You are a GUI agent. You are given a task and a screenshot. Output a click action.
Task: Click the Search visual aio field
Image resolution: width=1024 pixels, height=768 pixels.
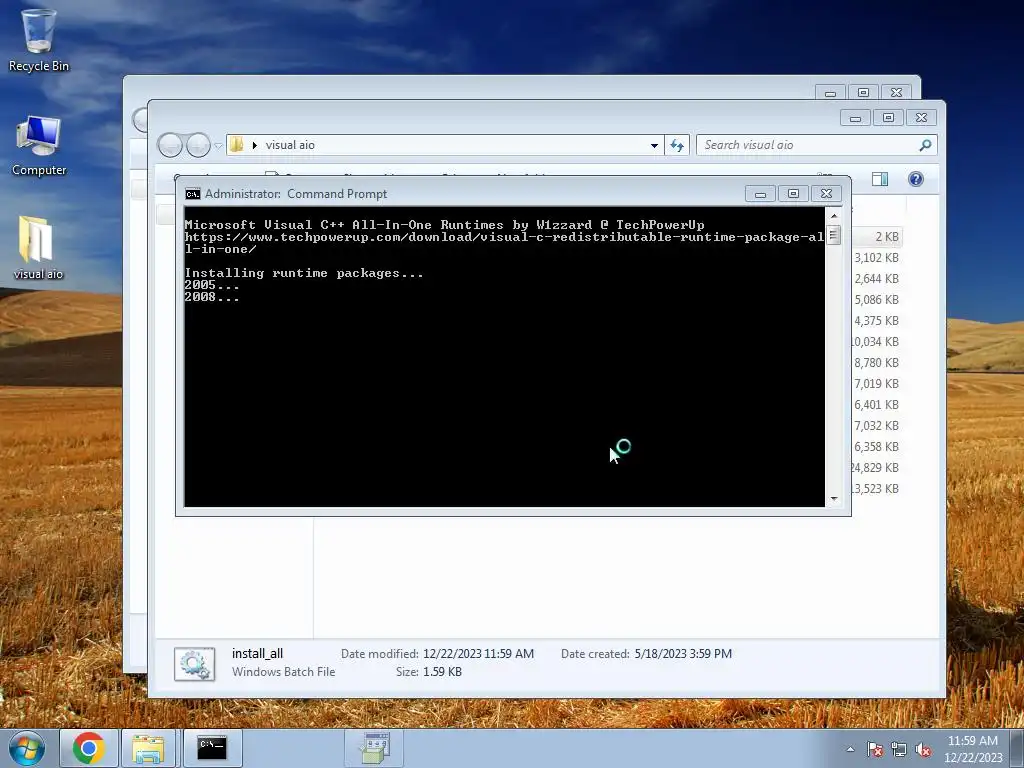click(816, 145)
